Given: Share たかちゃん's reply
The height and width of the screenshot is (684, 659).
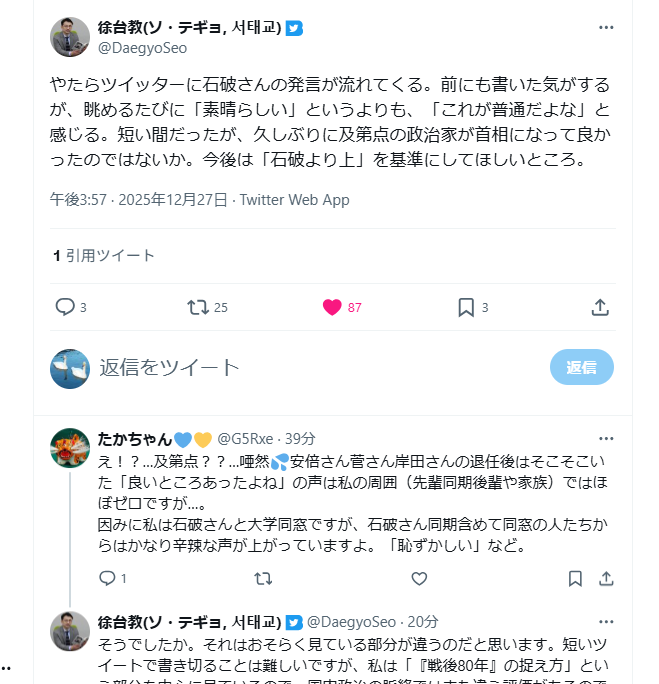Looking at the screenshot, I should point(606,578).
